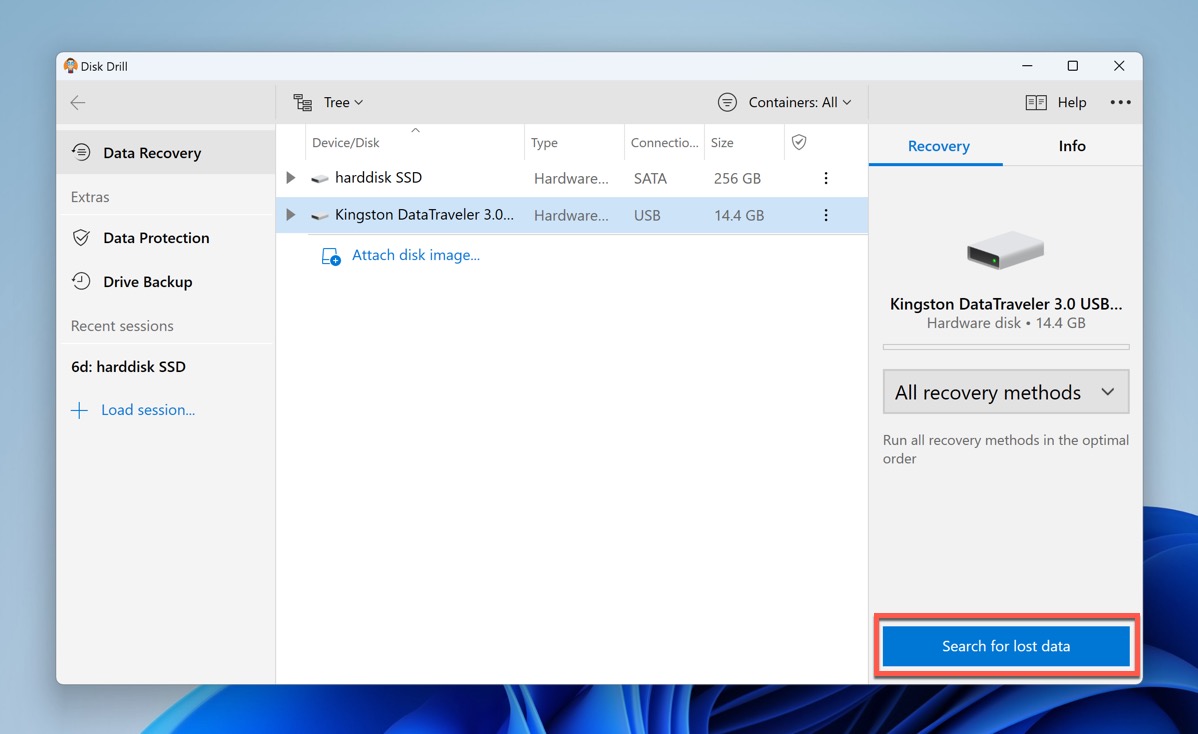Click the Drive Backup clock icon
This screenshot has width=1198, height=734.
click(81, 281)
